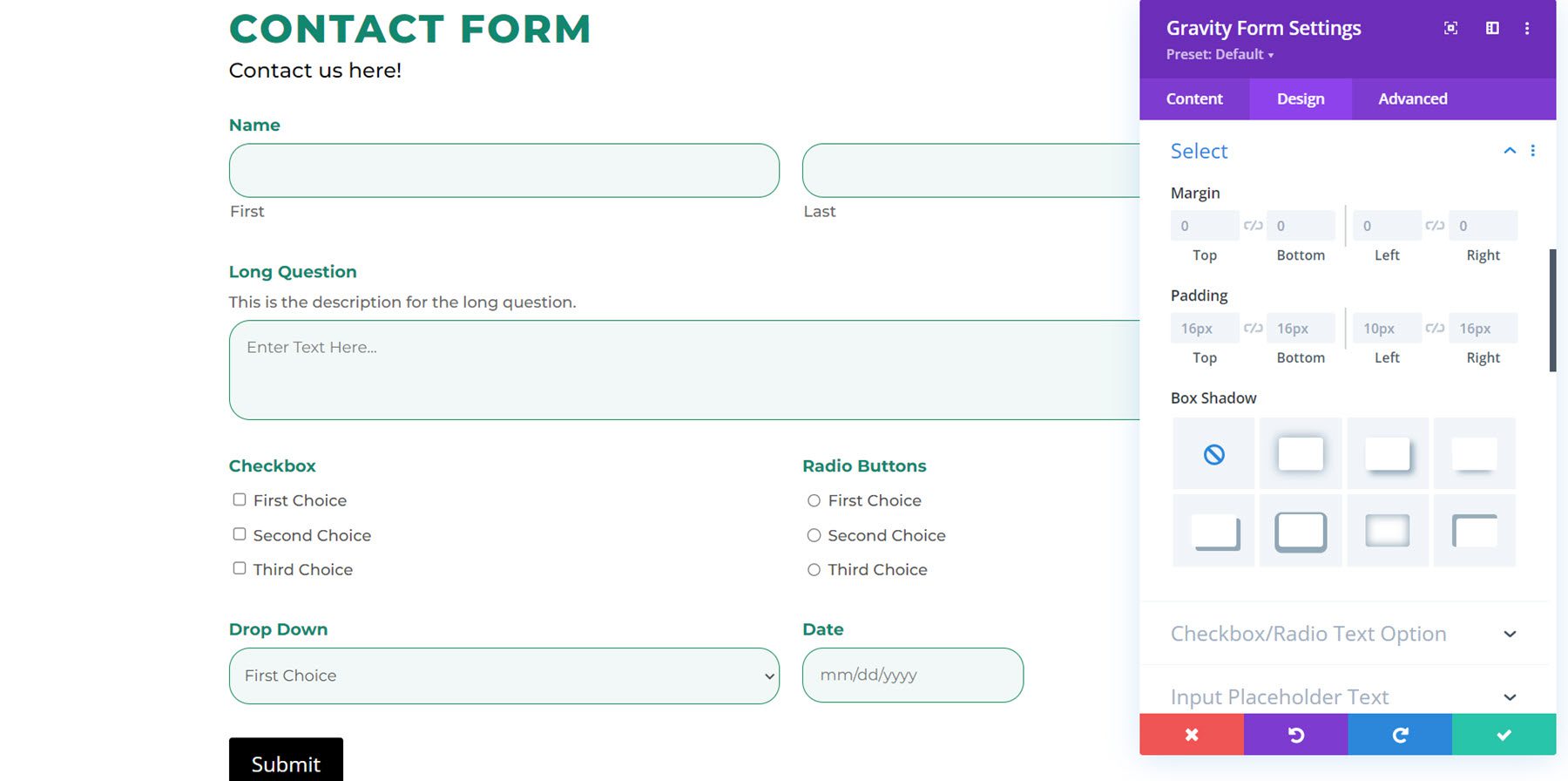
Task: Click the Submit button
Action: click(286, 763)
